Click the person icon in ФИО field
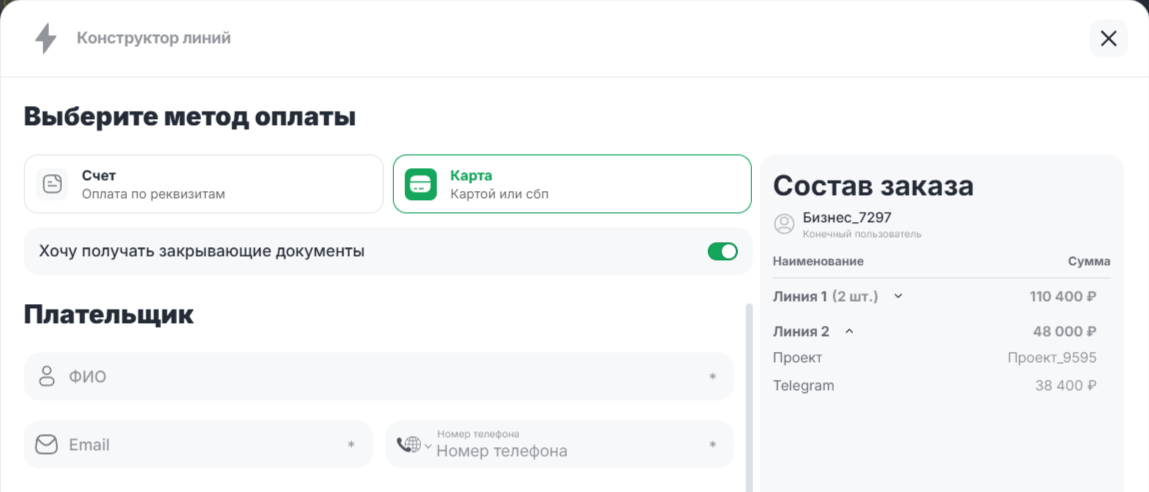This screenshot has width=1149, height=492. click(46, 377)
